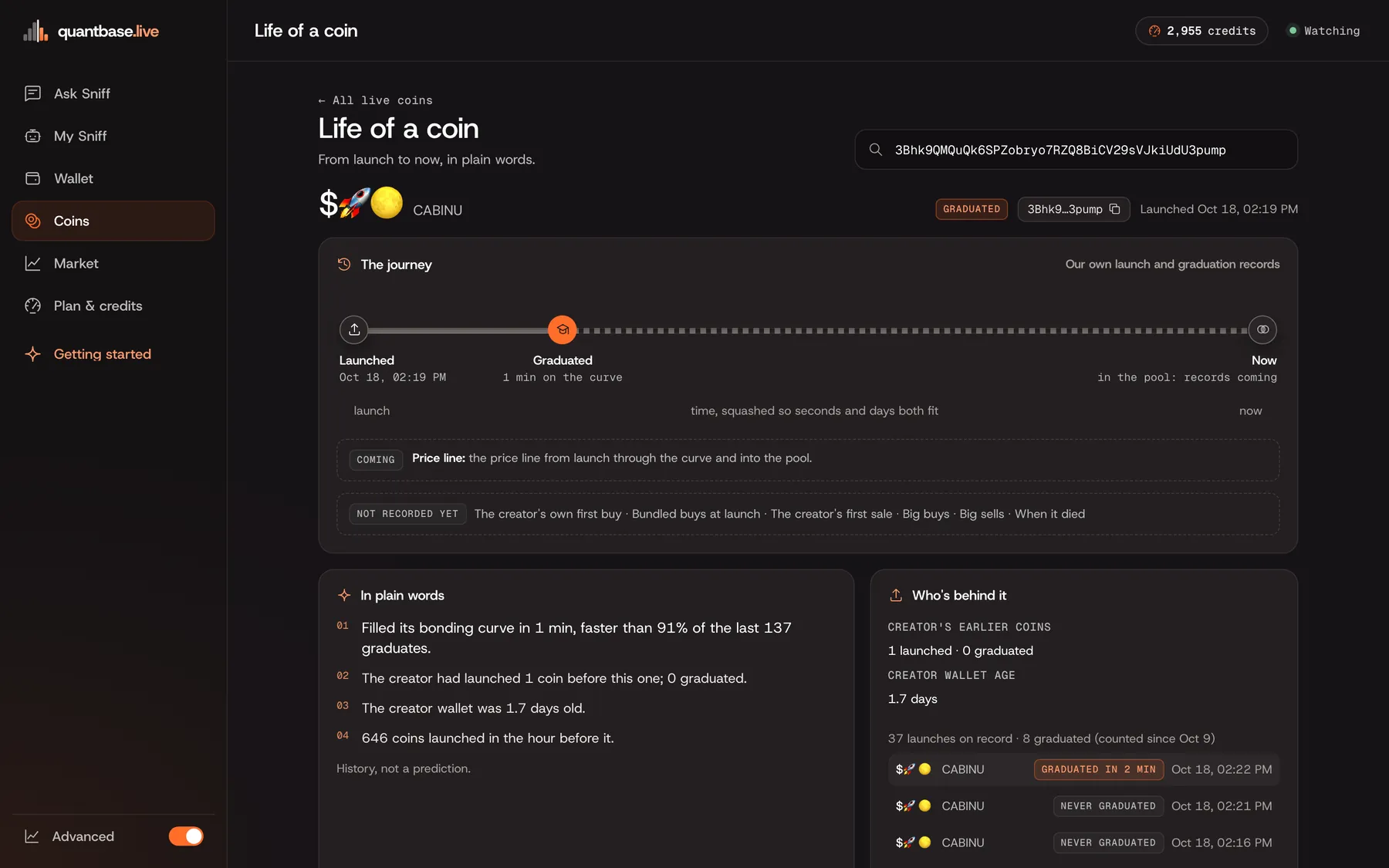The height and width of the screenshot is (868, 1389).
Task: Open CABINU launched Oct 18, 02:21 PM
Action: click(1084, 806)
